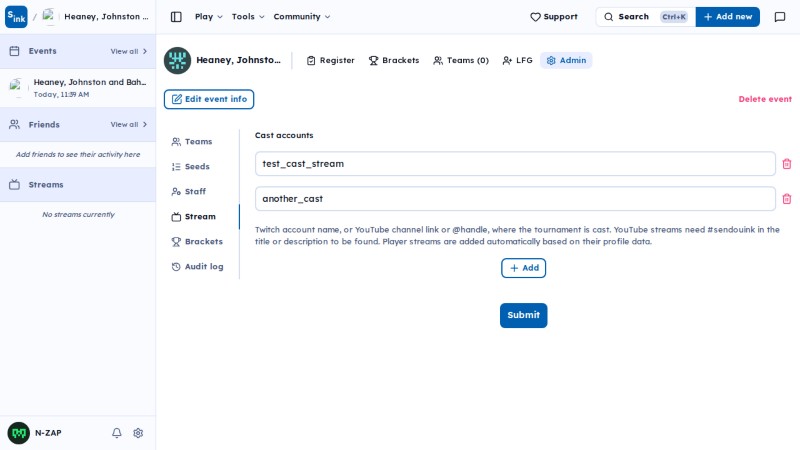Click the Heaney, Johnston breadcrumb title
Image resolution: width=800 pixels, height=450 pixels.
tap(106, 17)
